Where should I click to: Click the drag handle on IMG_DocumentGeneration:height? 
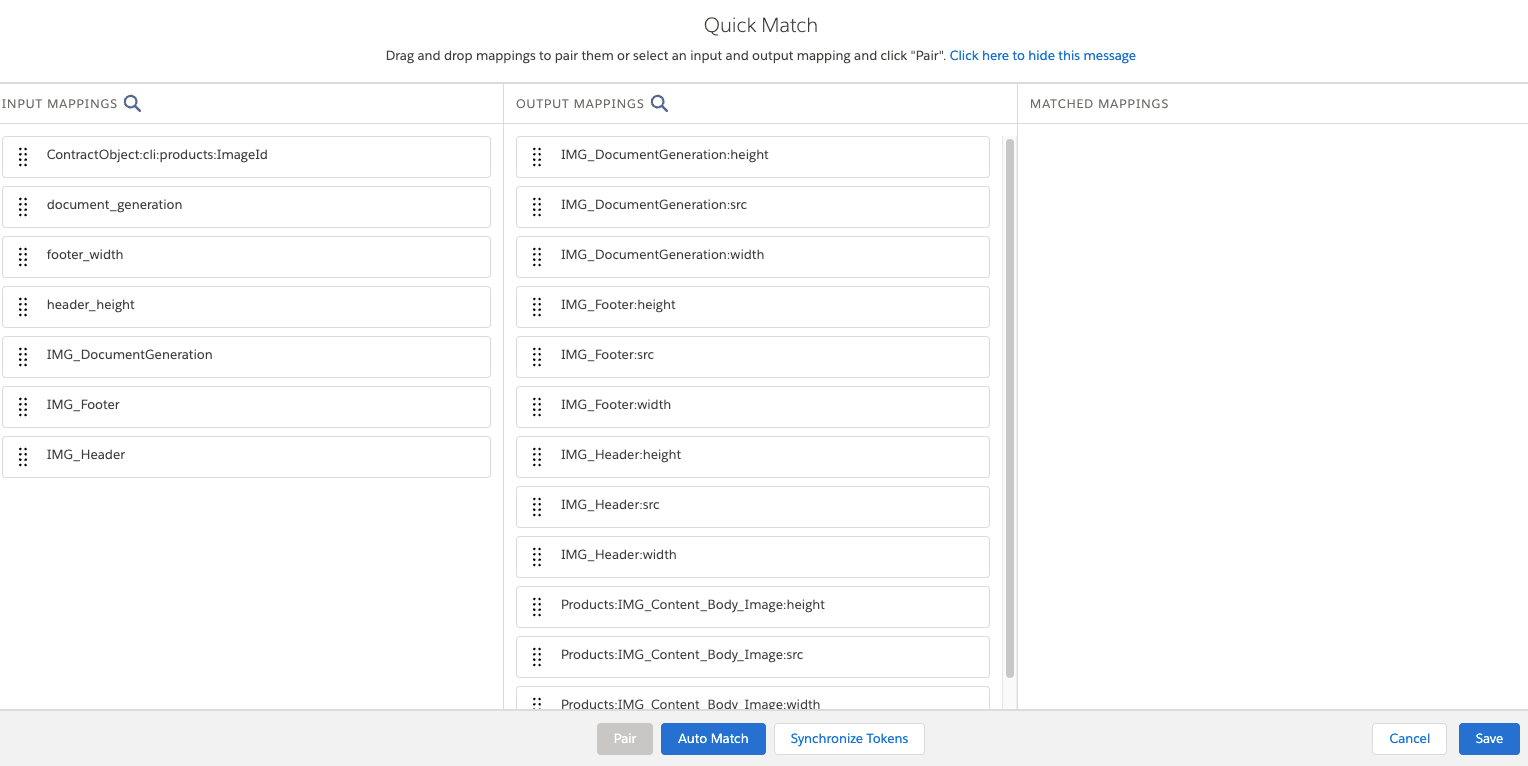pos(537,156)
